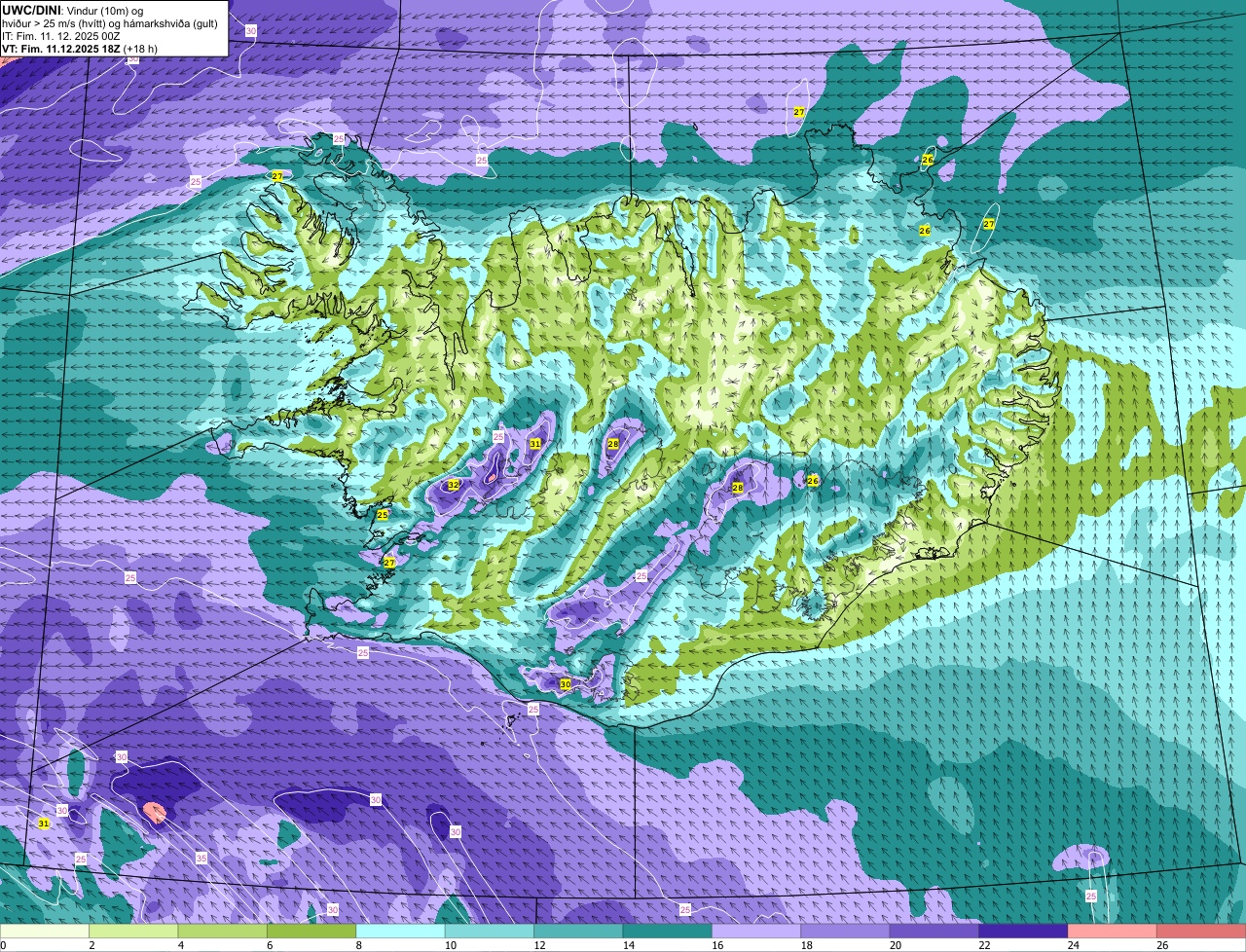1246x952 pixels.
Task: Choose the 12–14 m/s teal legend swatch
Action: pyautogui.click(x=579, y=932)
